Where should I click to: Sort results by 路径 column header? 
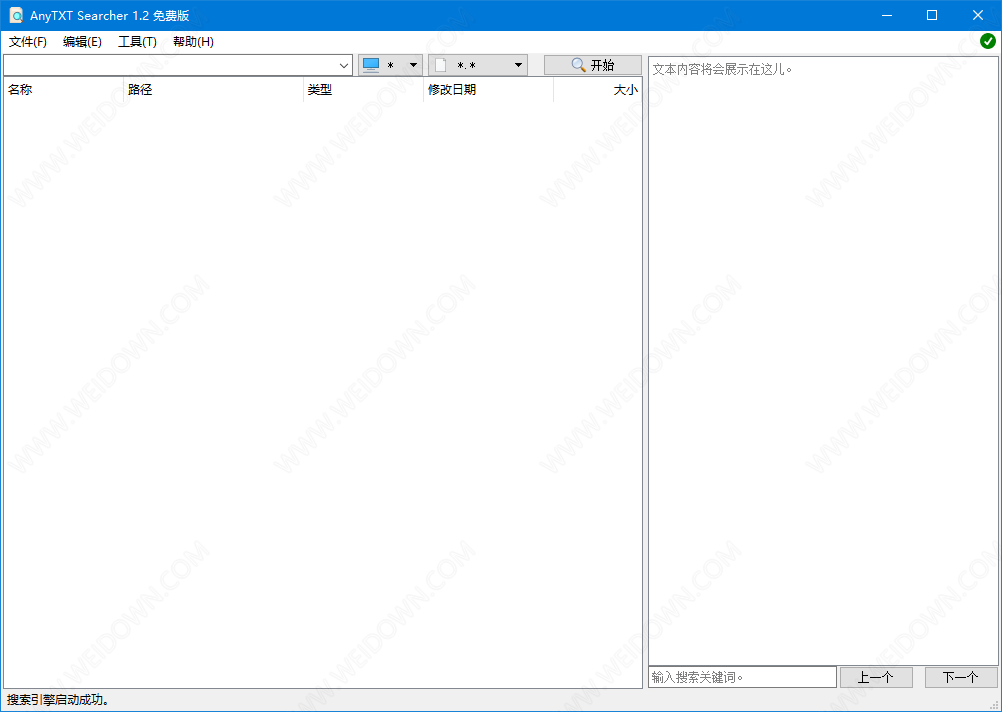pos(213,90)
